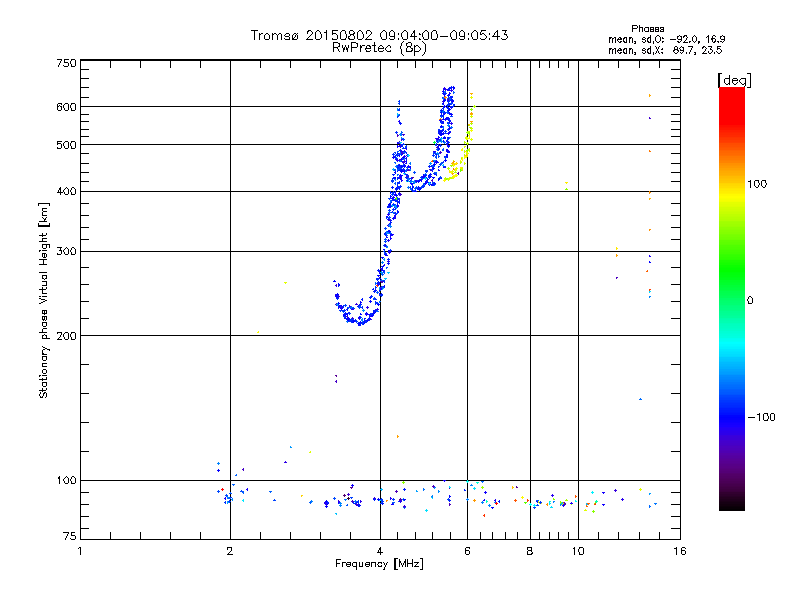Click the y-axis '200' tick label

click(66, 336)
